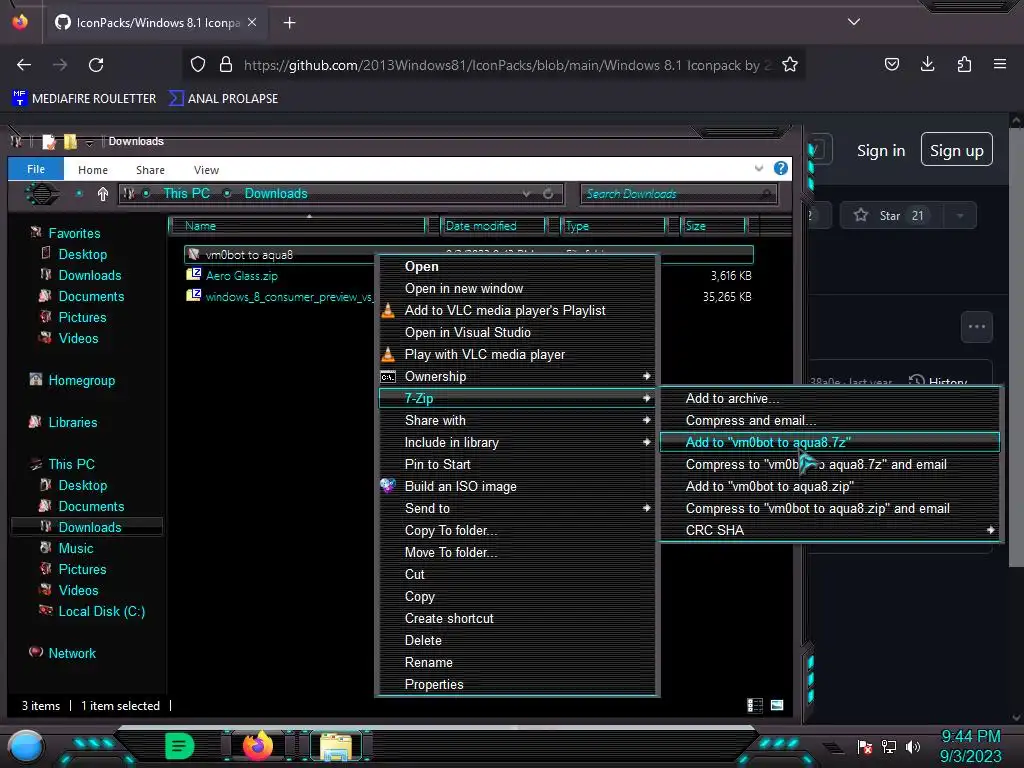Expand the CRC SHA submenu
The width and height of the screenshot is (1024, 768).
coord(830,530)
